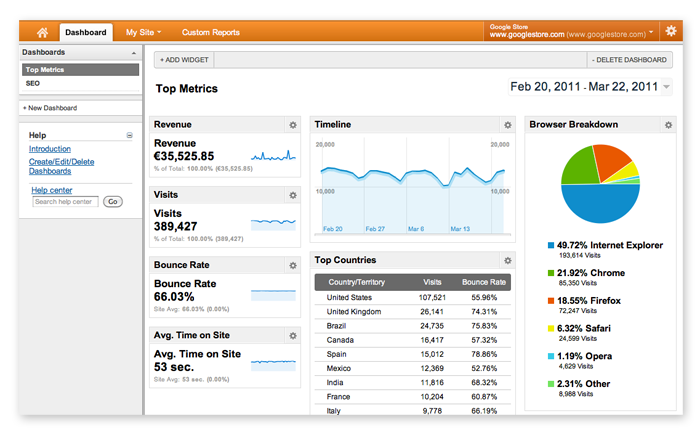Open the Bounce Rate widget settings gear
Viewport: 700px width, 440px height.
point(293,266)
